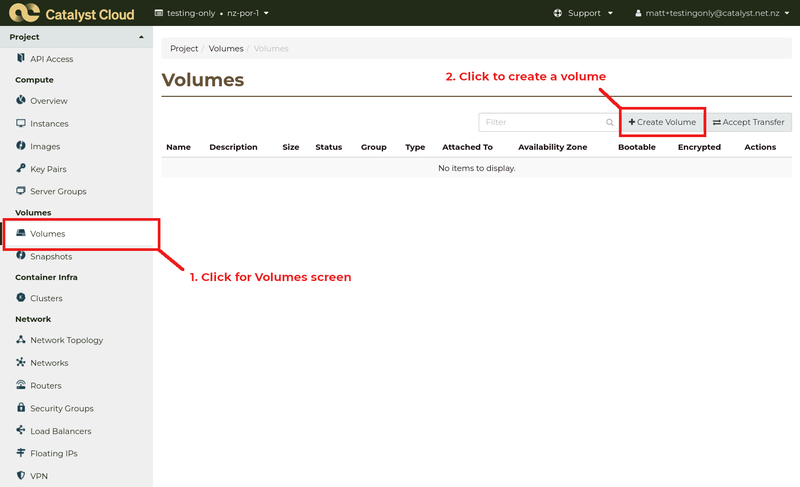The width and height of the screenshot is (800, 487).
Task: Click the Catalyst Cloud logo
Action: [72, 13]
